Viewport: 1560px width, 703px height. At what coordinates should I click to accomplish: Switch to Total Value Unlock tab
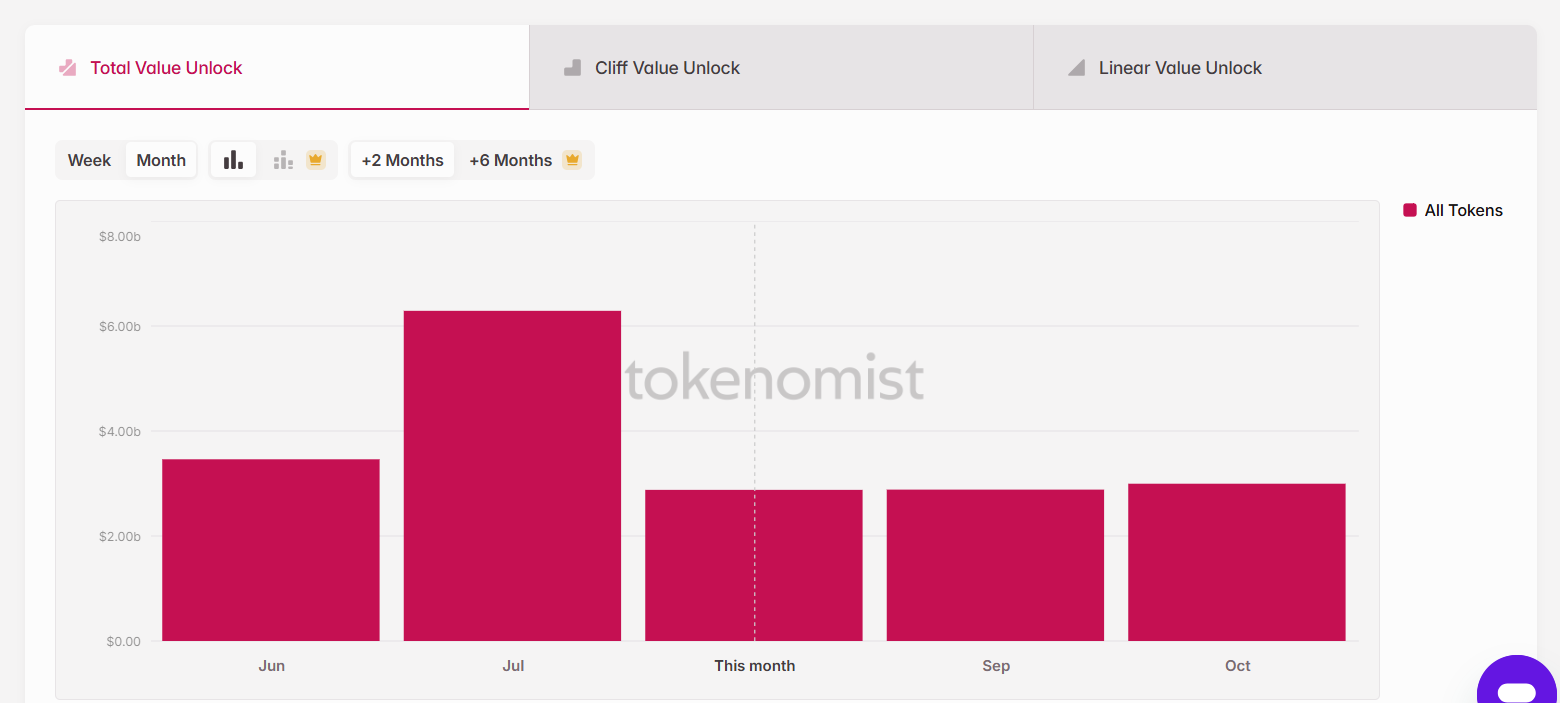166,68
